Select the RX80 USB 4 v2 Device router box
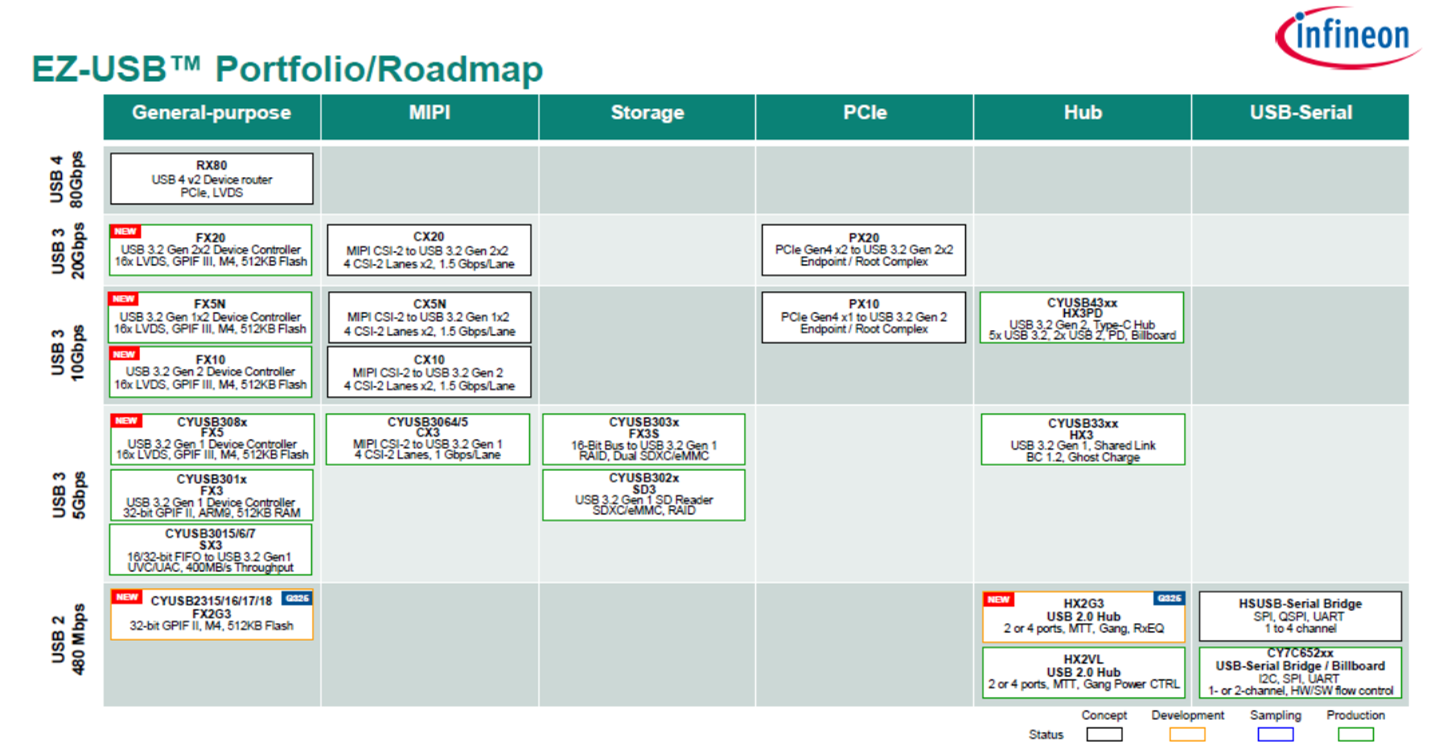The width and height of the screenshot is (1444, 754). [212, 179]
